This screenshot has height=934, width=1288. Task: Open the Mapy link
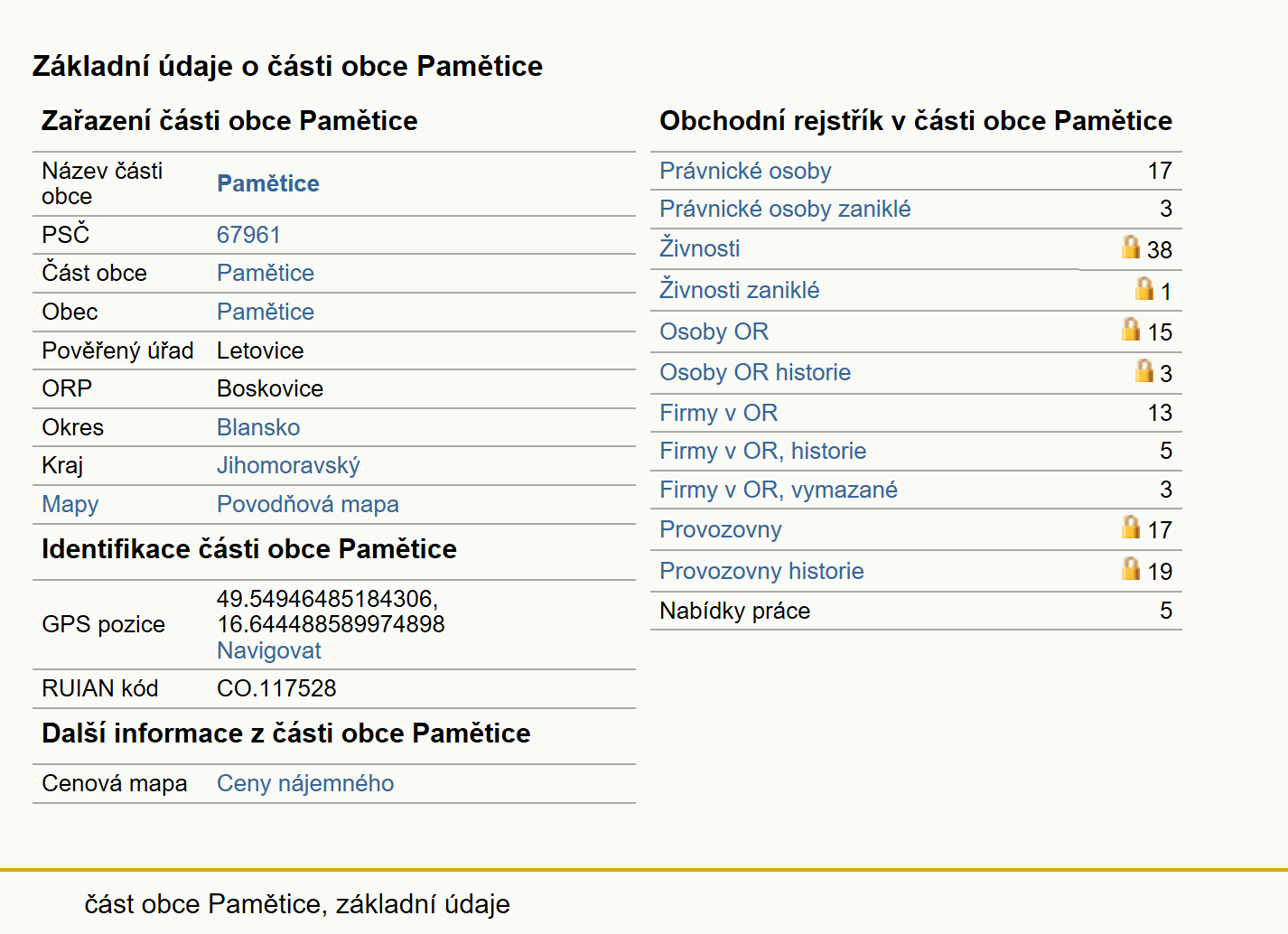70,504
